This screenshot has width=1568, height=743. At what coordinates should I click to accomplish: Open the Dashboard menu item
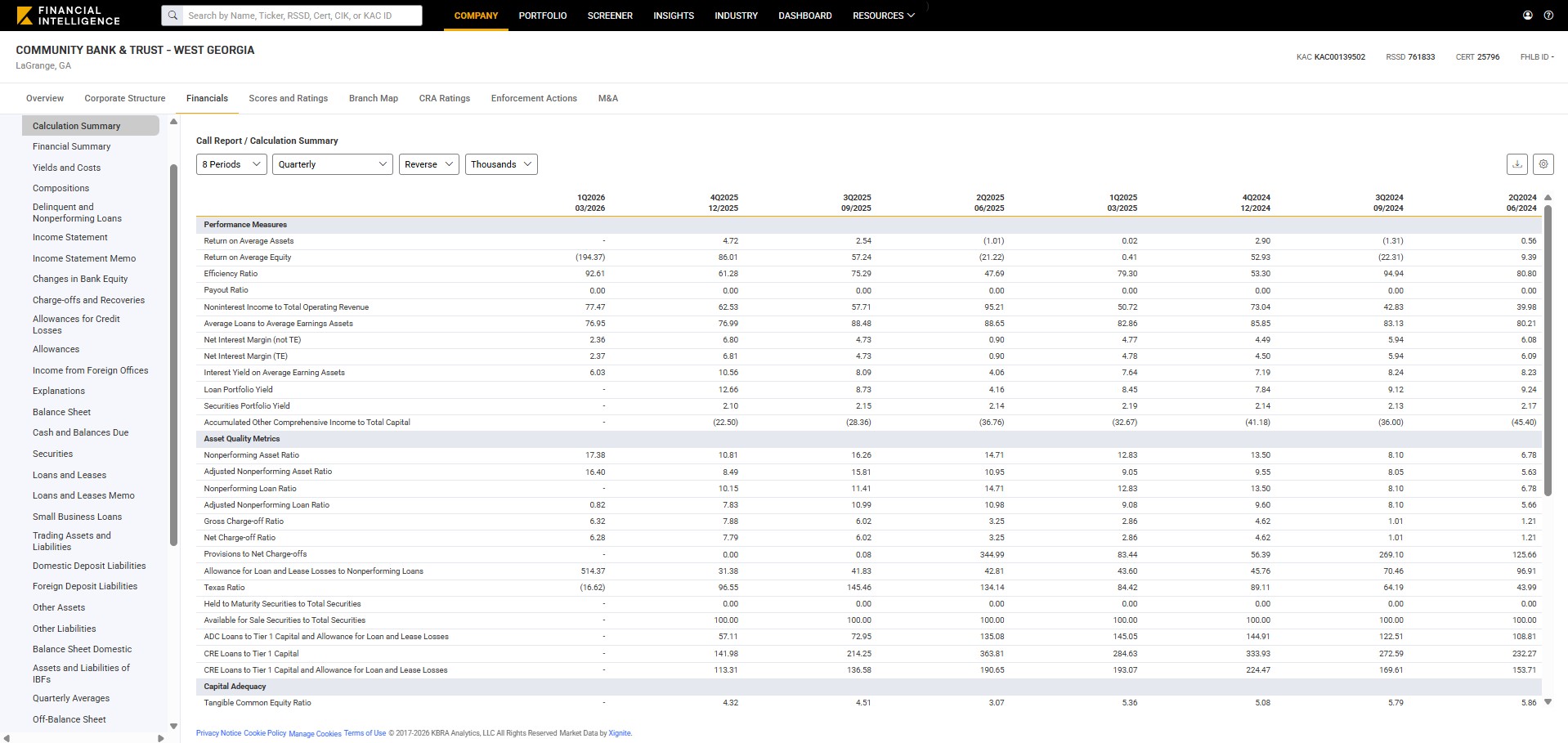click(805, 16)
